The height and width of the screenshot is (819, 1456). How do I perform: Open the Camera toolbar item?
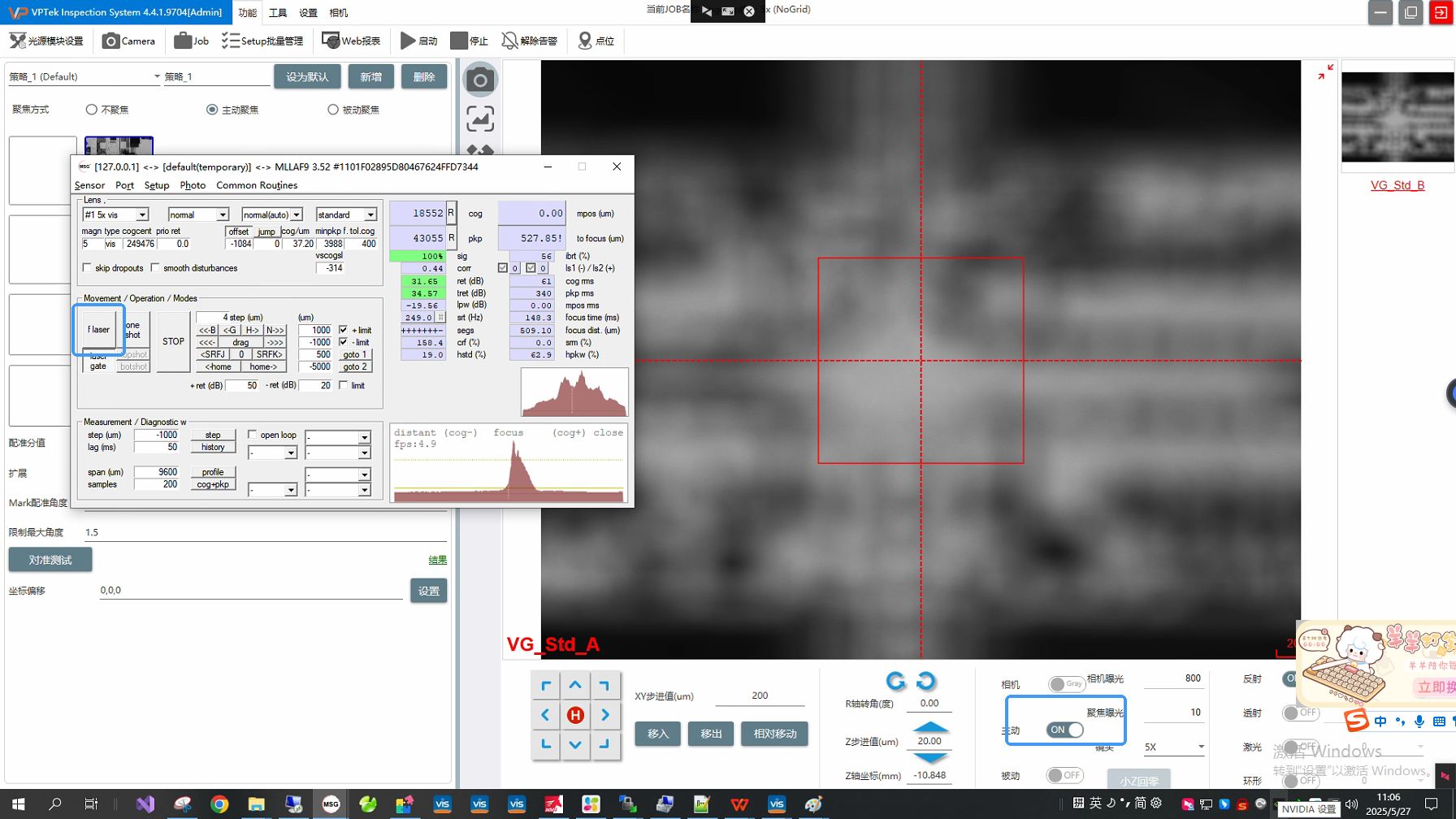(128, 41)
